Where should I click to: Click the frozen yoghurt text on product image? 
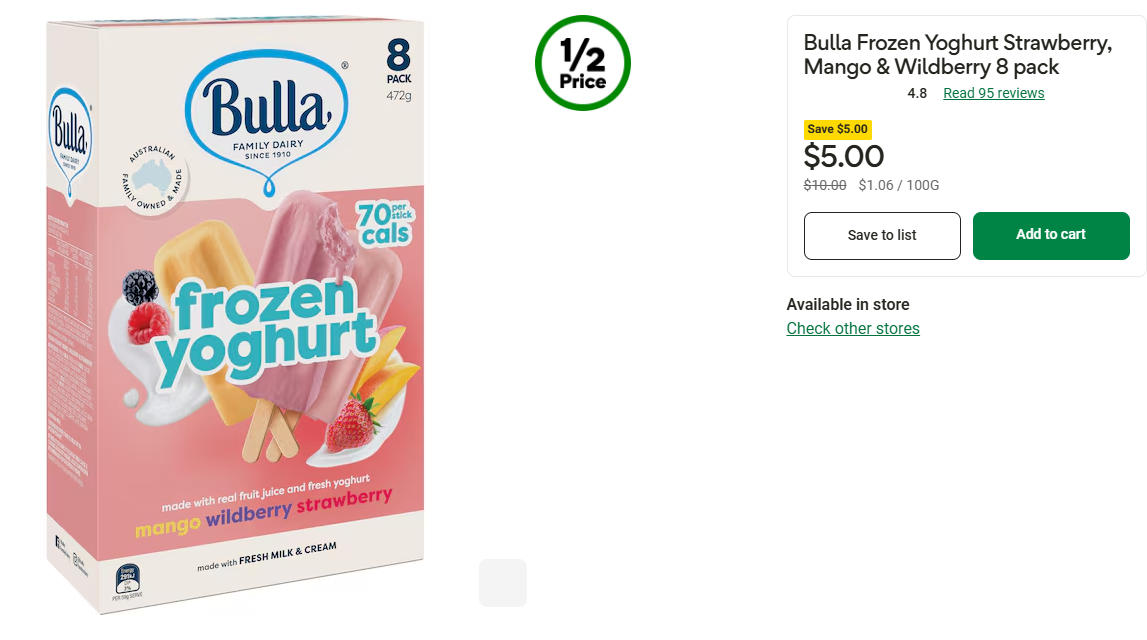[x=267, y=329]
